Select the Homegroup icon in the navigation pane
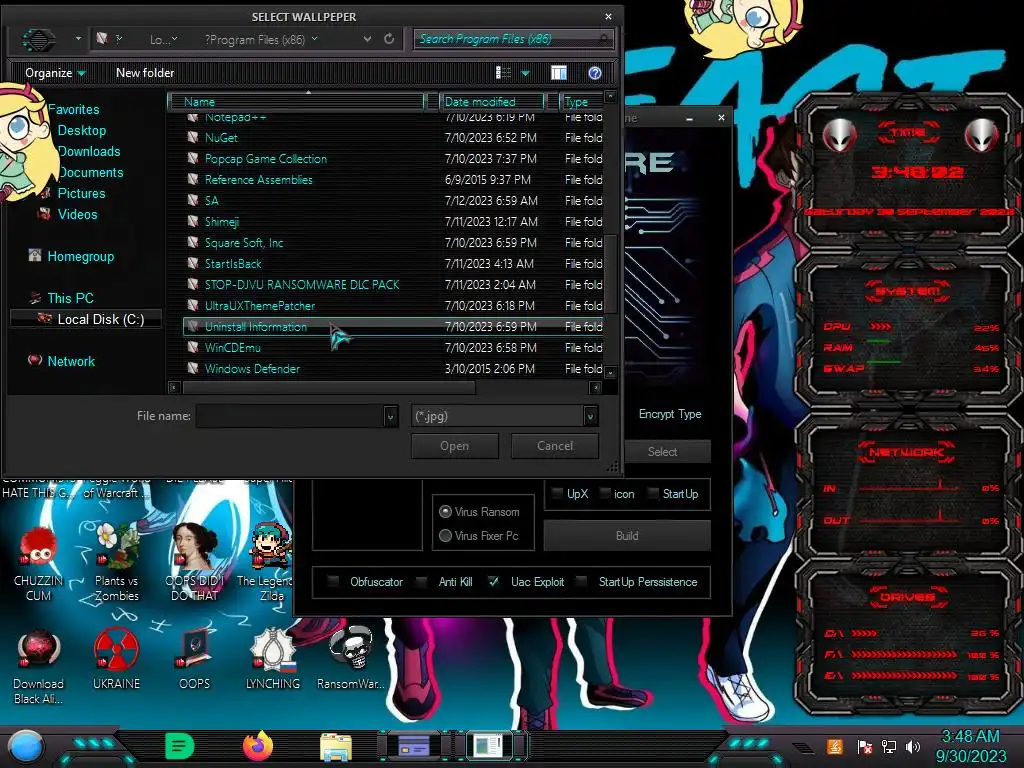1024x768 pixels. (x=35, y=255)
